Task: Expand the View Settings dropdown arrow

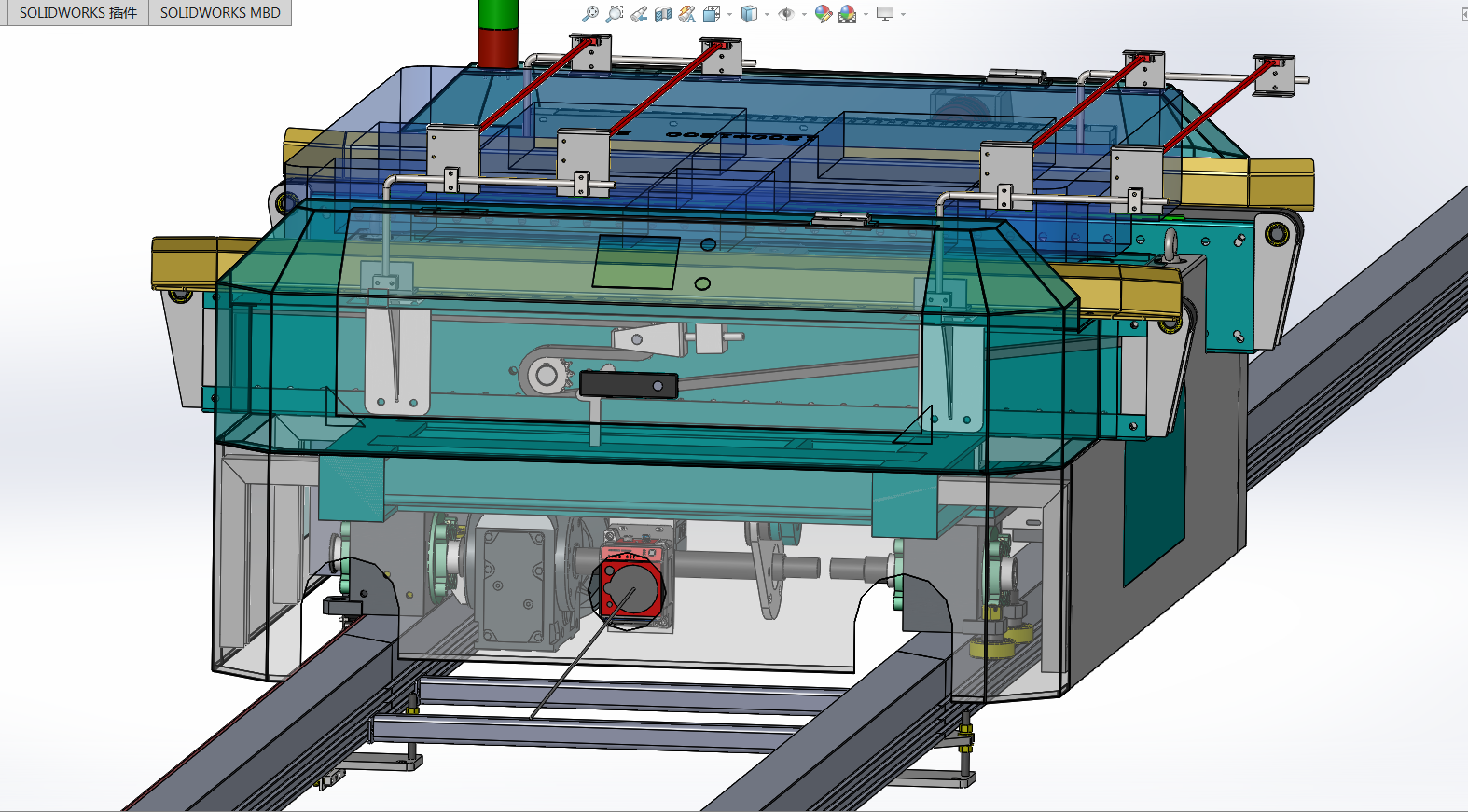Action: pos(903,14)
